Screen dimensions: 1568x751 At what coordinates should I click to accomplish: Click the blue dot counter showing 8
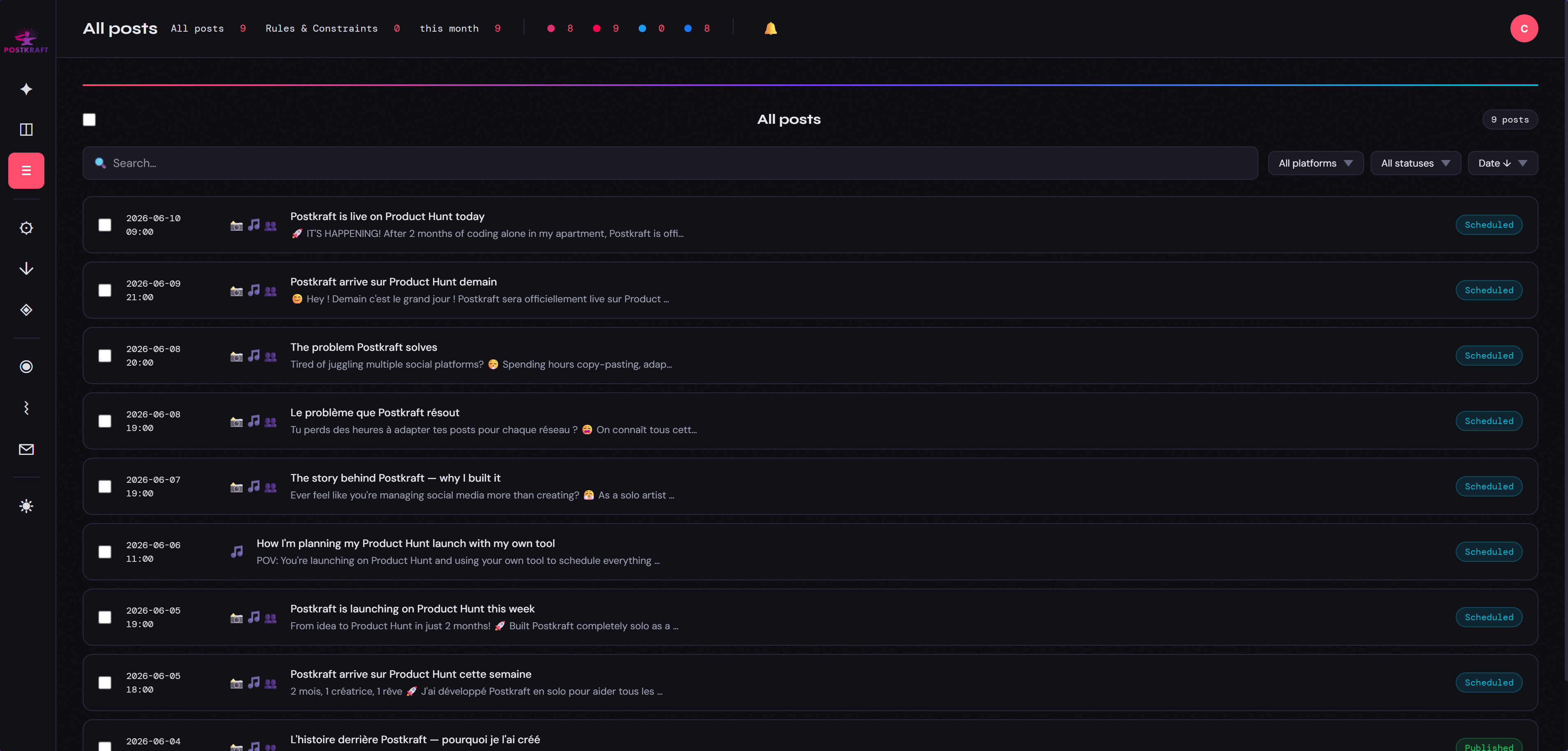tap(697, 29)
